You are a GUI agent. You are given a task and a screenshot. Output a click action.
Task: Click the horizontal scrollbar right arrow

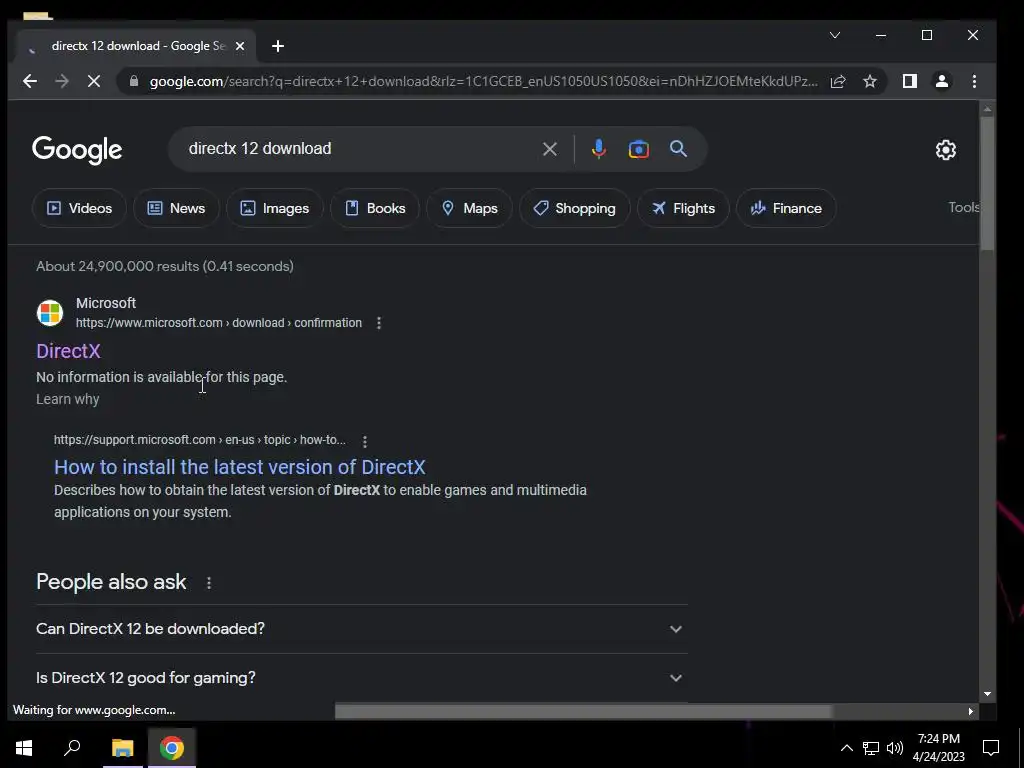click(x=970, y=711)
